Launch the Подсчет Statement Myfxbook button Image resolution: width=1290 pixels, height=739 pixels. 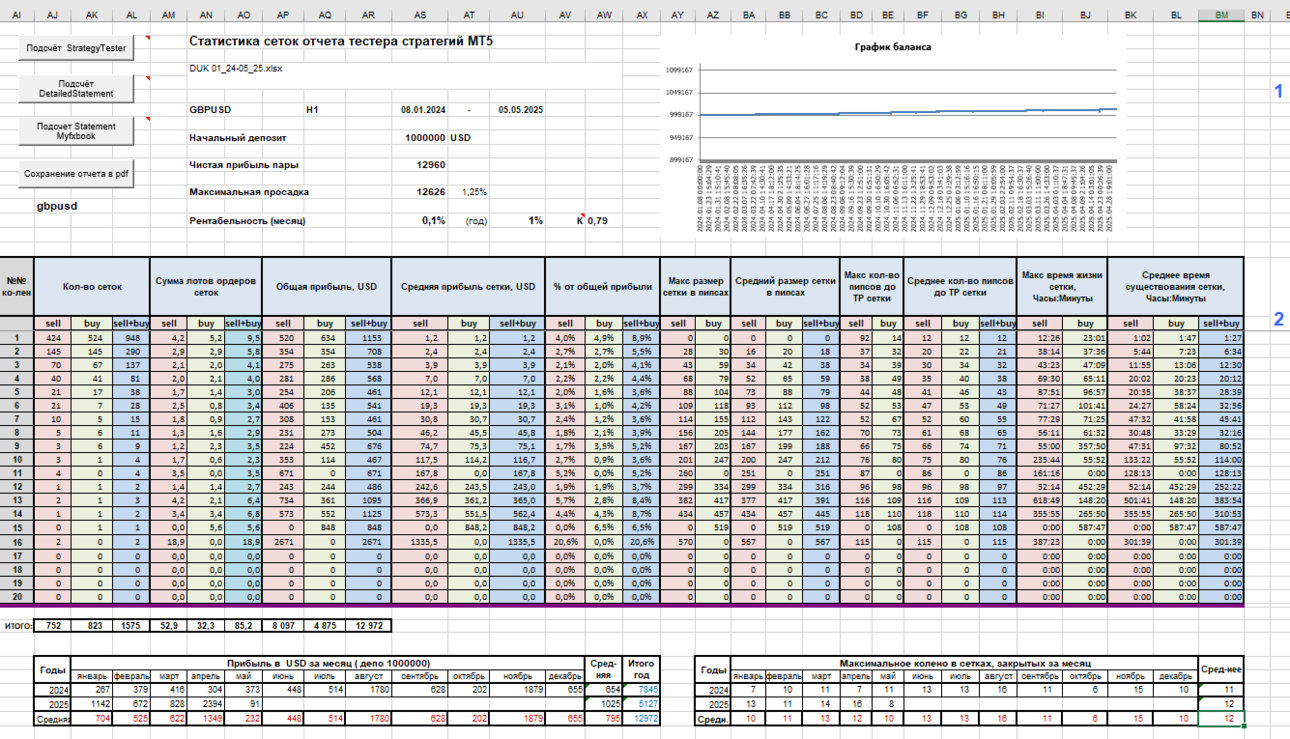(77, 132)
